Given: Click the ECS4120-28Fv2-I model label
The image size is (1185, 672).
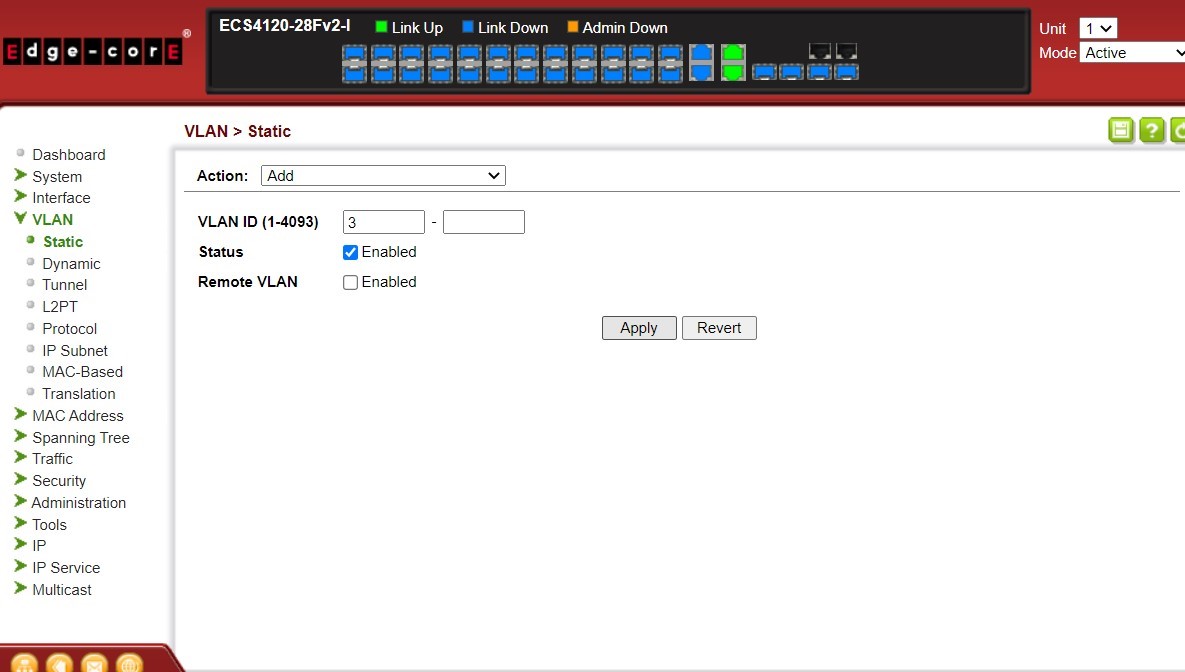Looking at the screenshot, I should click(x=285, y=26).
